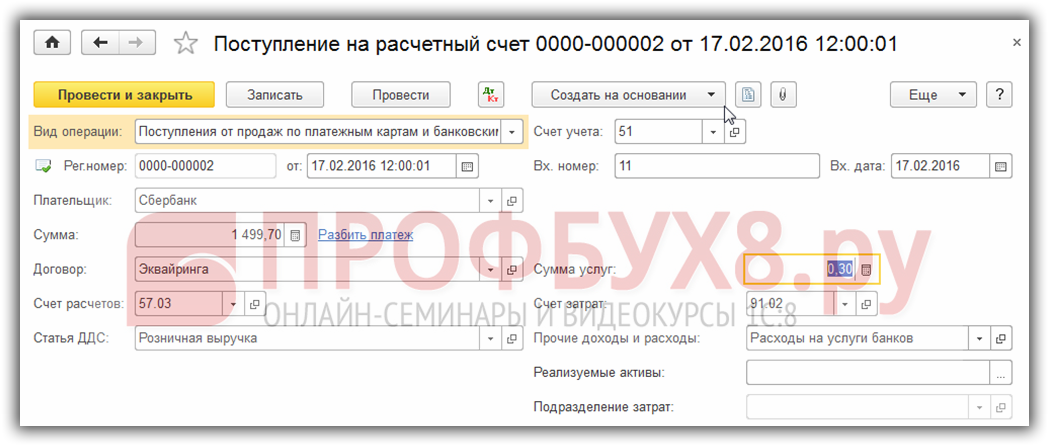Click the Реализуемые активы input field
Screen dimensions: 1049x446
(868, 373)
